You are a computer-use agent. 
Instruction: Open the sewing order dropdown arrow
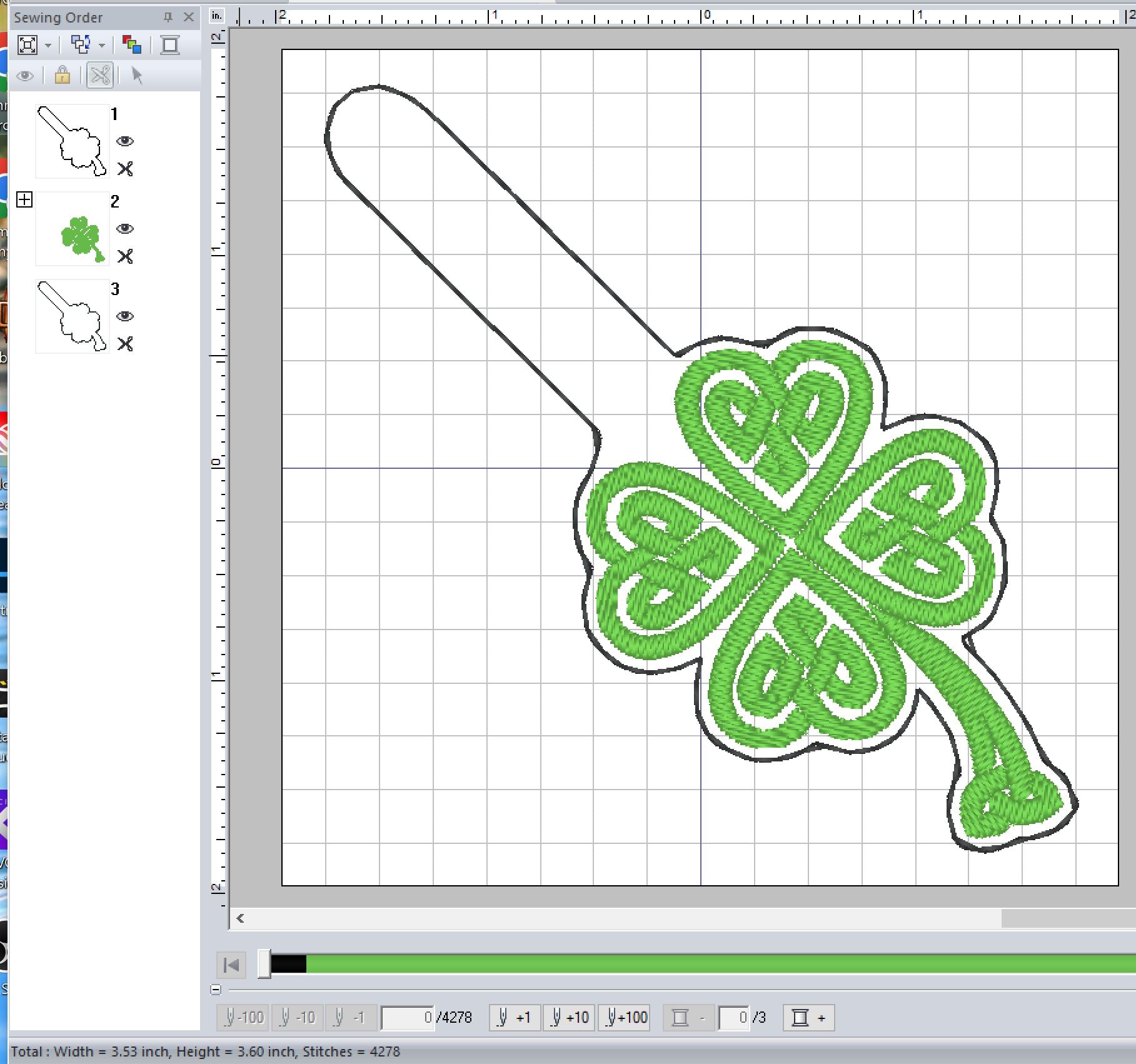click(x=101, y=45)
